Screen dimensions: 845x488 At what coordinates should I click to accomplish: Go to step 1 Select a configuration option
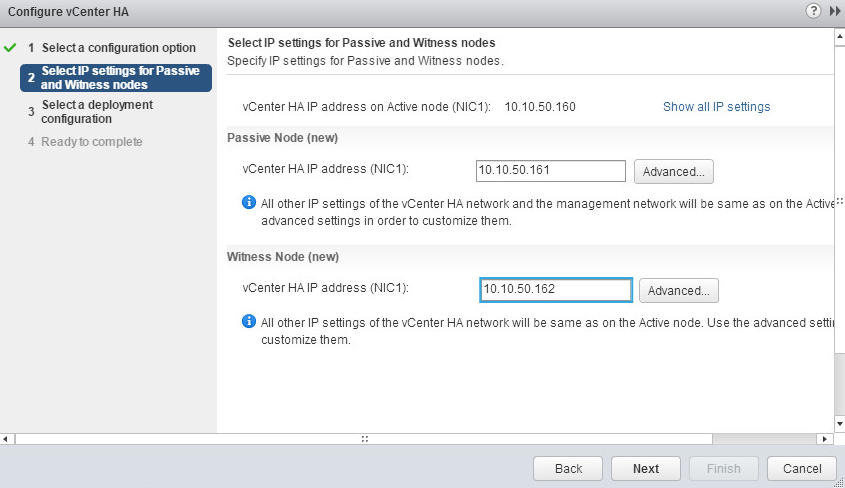coord(112,47)
